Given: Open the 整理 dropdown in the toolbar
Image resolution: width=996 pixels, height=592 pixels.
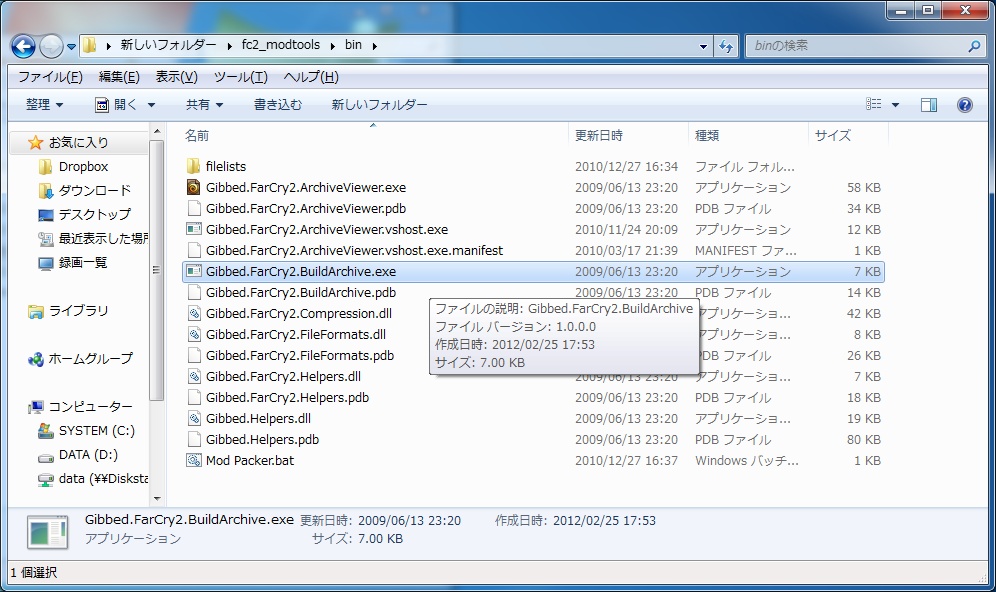Looking at the screenshot, I should [x=44, y=105].
